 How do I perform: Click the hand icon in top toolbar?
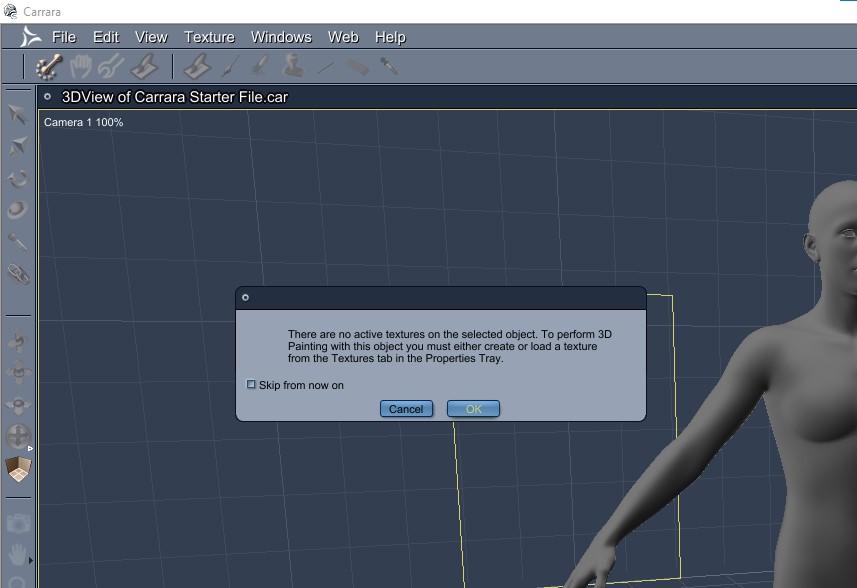coord(81,67)
